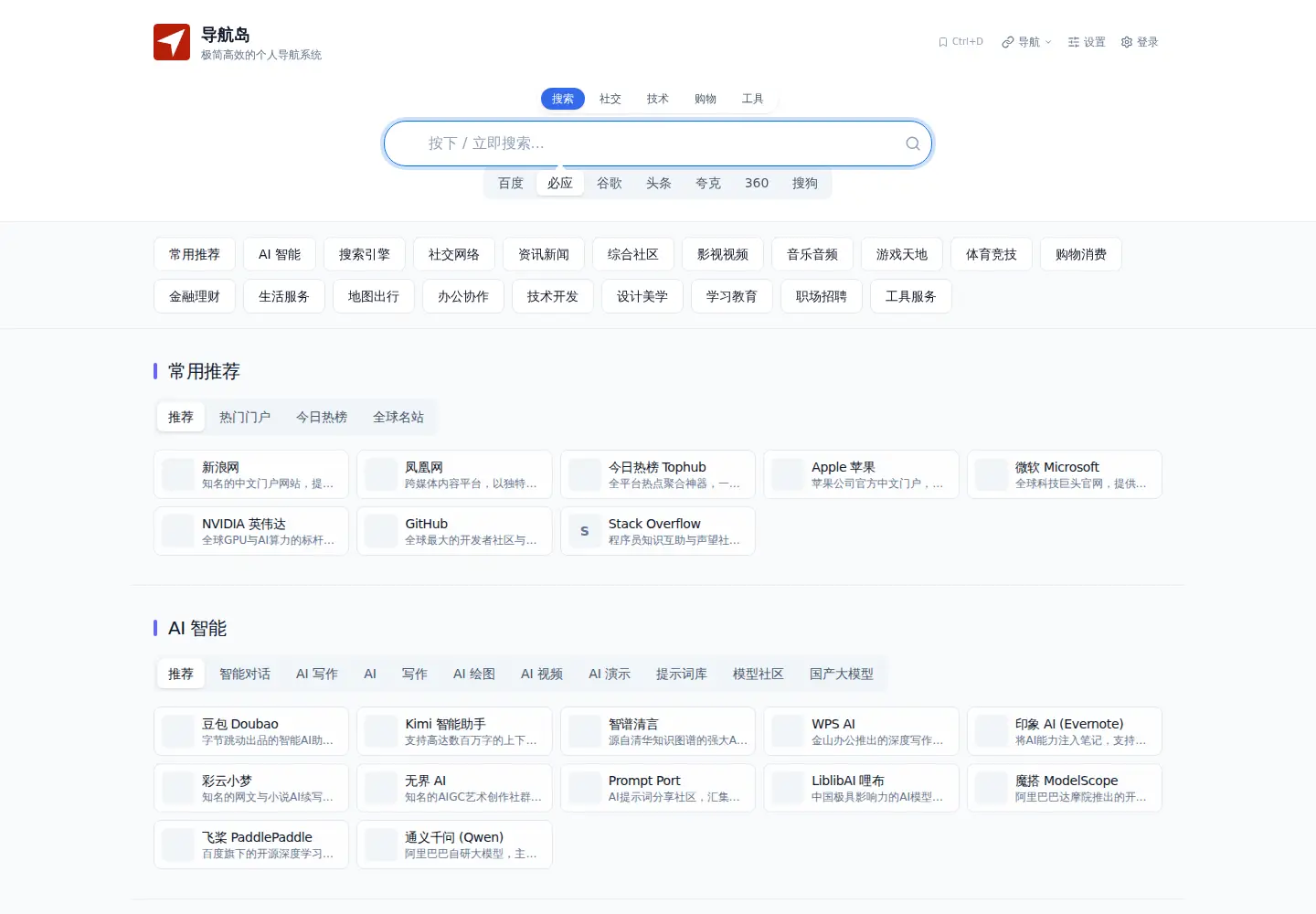Jump to 购物消费 category button
1316x914 pixels.
[x=1081, y=254]
